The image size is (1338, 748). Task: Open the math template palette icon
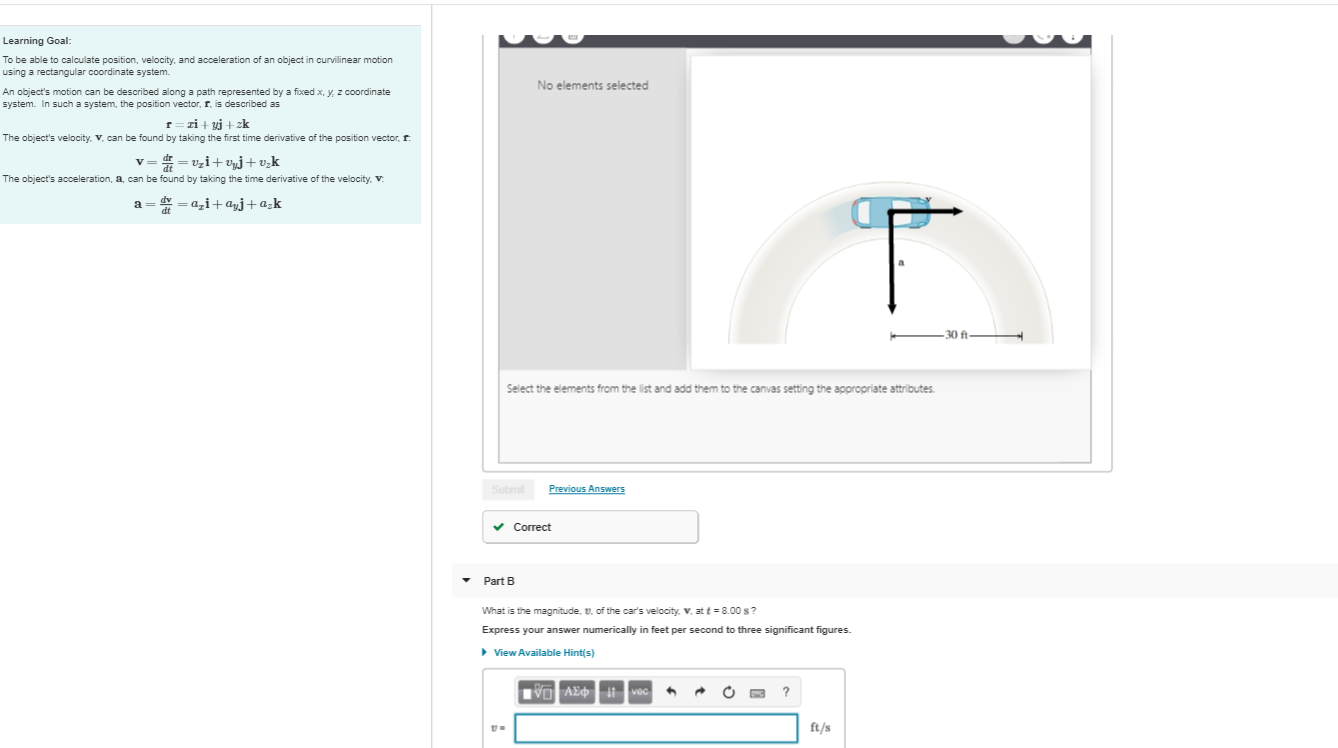(536, 692)
